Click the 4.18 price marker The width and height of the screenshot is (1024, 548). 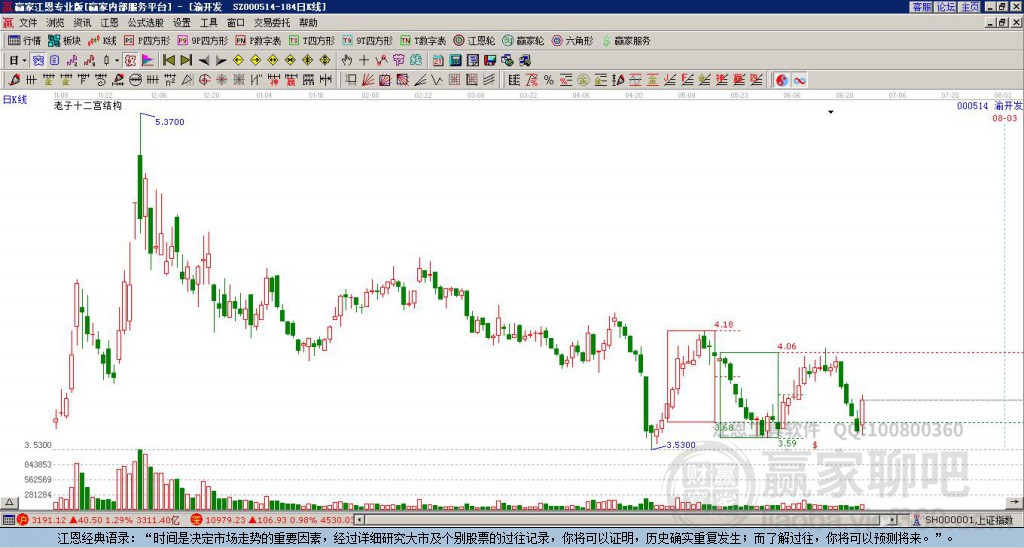click(x=724, y=325)
